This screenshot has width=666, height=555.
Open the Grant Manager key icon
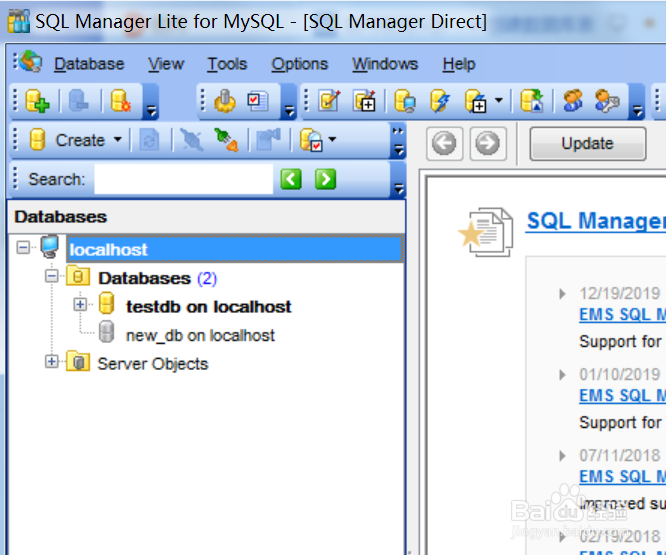607,101
